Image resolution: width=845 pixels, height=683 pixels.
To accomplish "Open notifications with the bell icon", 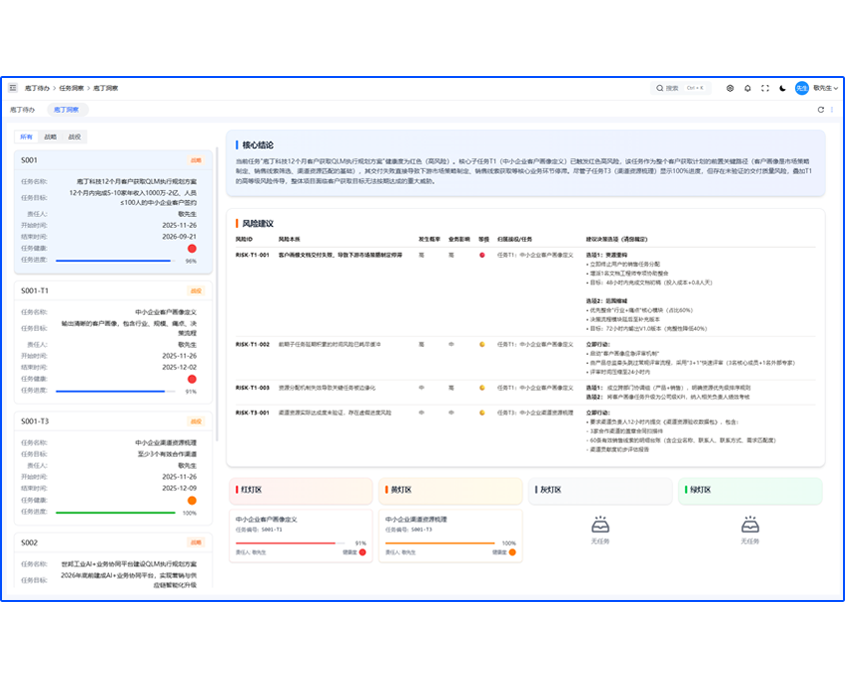I will tap(747, 88).
